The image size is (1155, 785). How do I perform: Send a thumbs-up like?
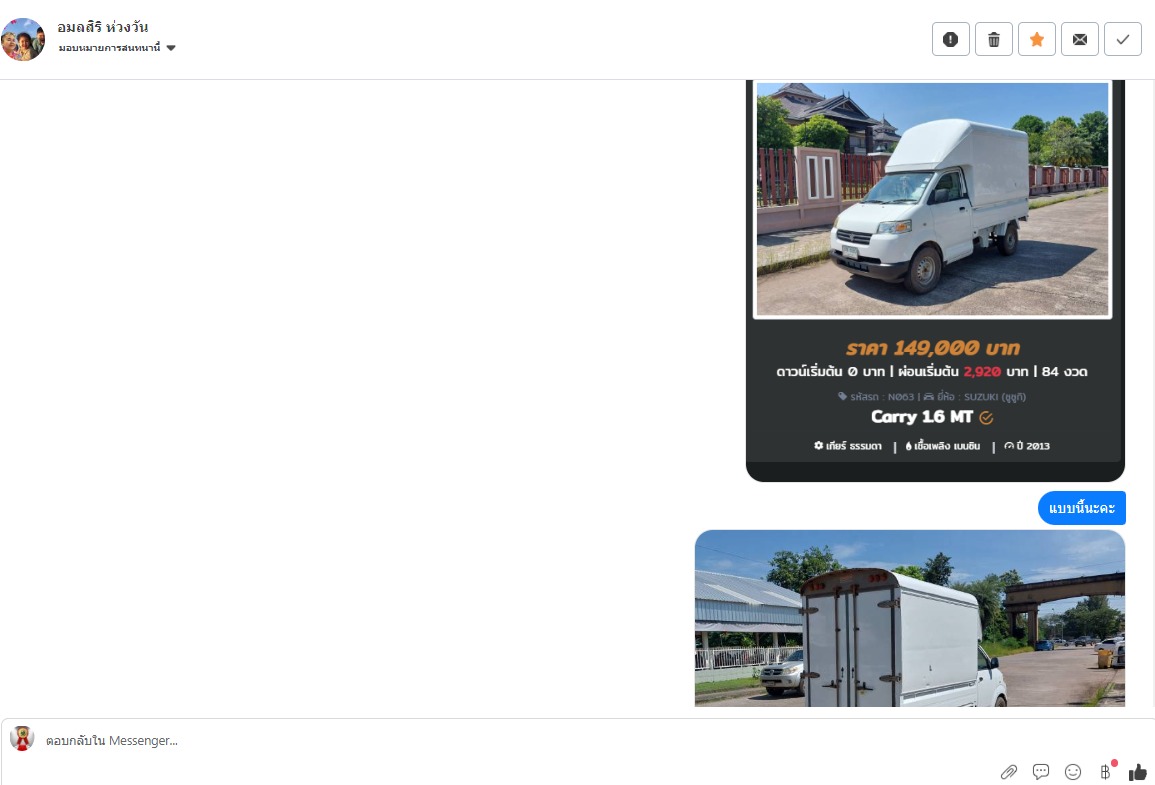(x=1137, y=772)
